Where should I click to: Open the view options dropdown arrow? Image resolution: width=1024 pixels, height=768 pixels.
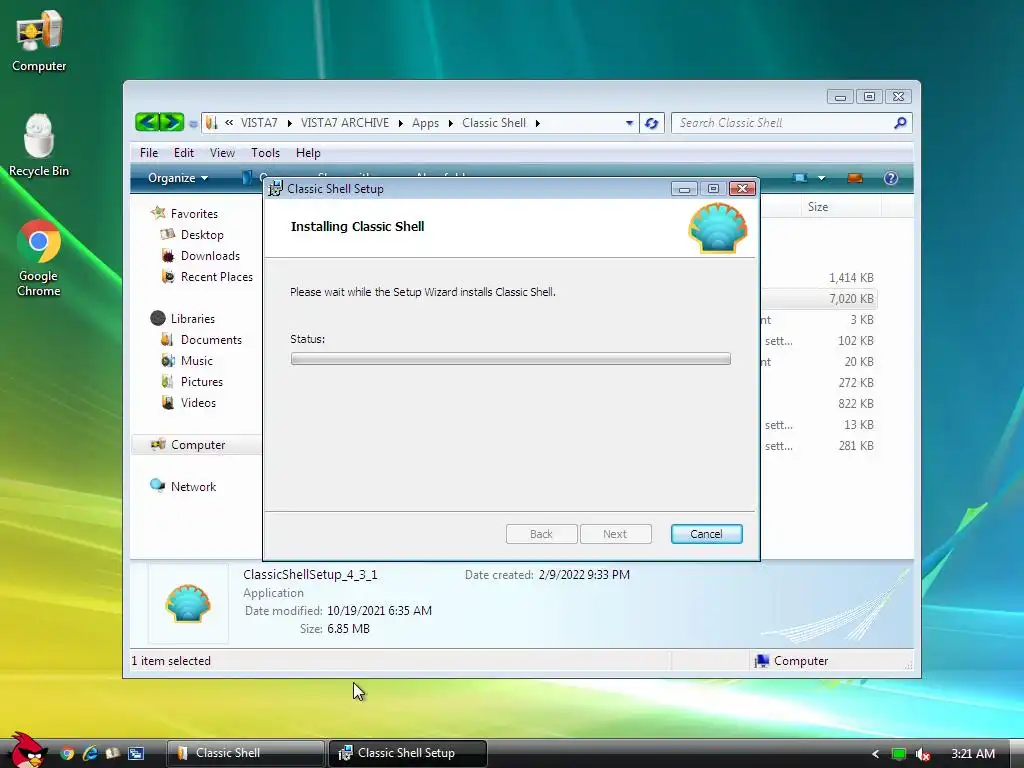[x=822, y=178]
